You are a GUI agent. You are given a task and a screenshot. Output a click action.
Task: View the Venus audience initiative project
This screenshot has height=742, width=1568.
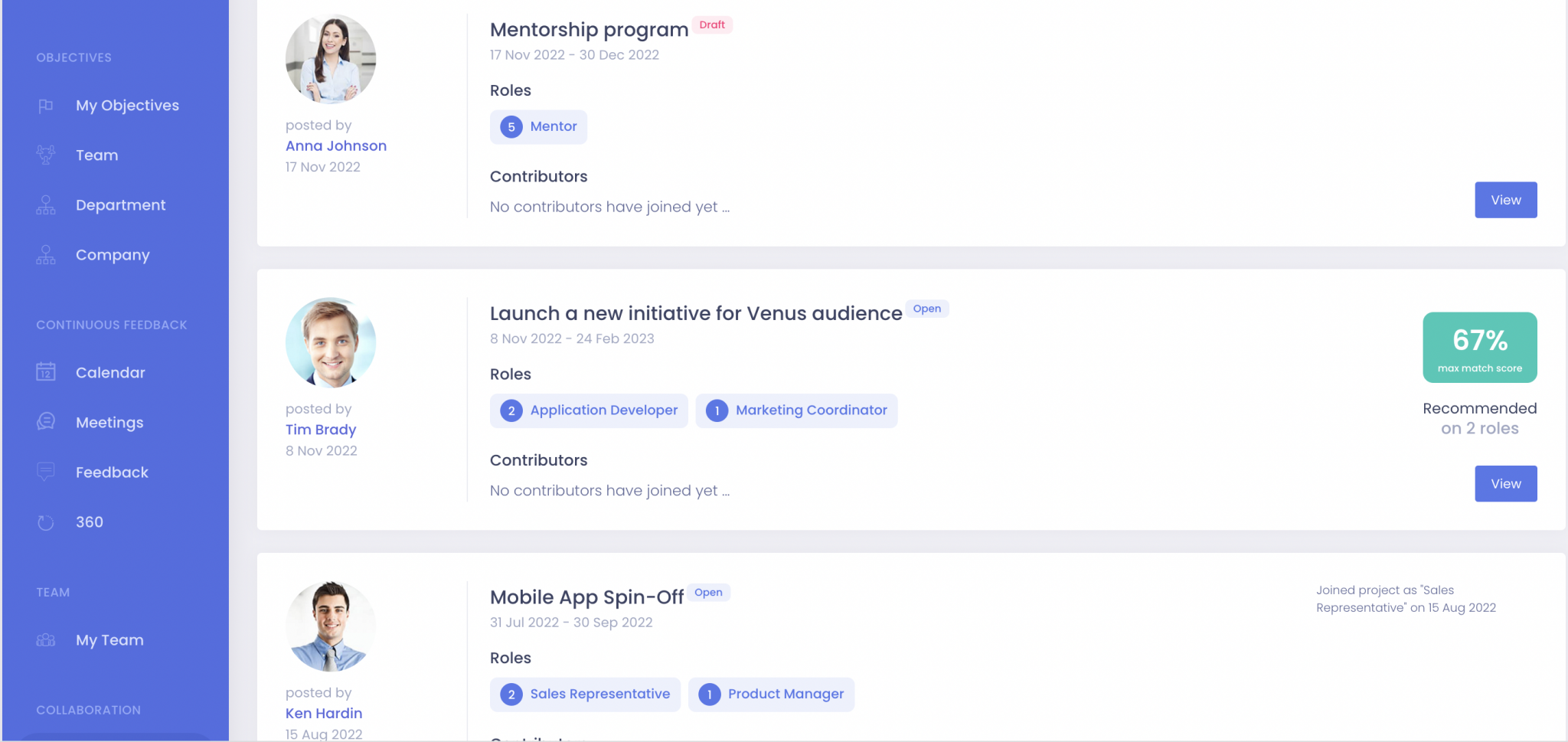1505,484
